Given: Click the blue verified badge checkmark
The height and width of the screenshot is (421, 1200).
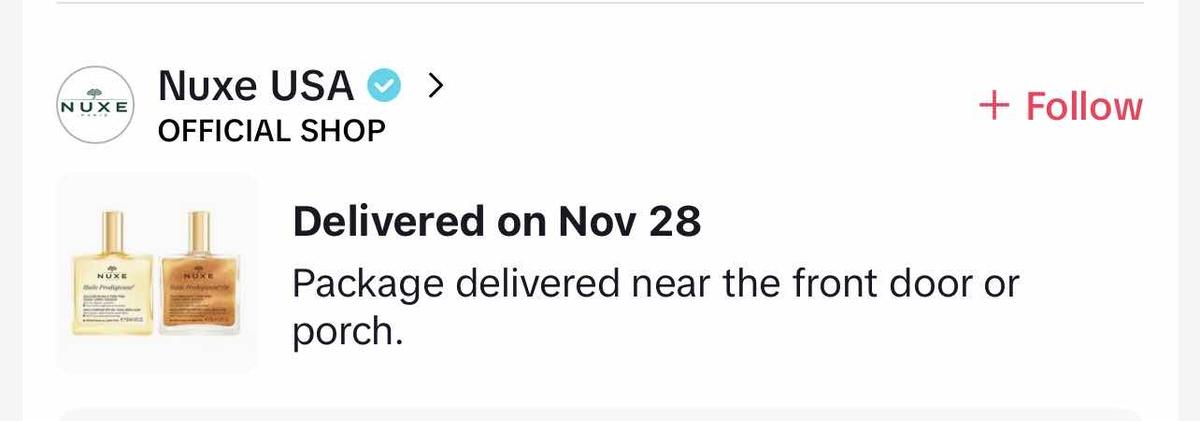Looking at the screenshot, I should click(x=383, y=87).
